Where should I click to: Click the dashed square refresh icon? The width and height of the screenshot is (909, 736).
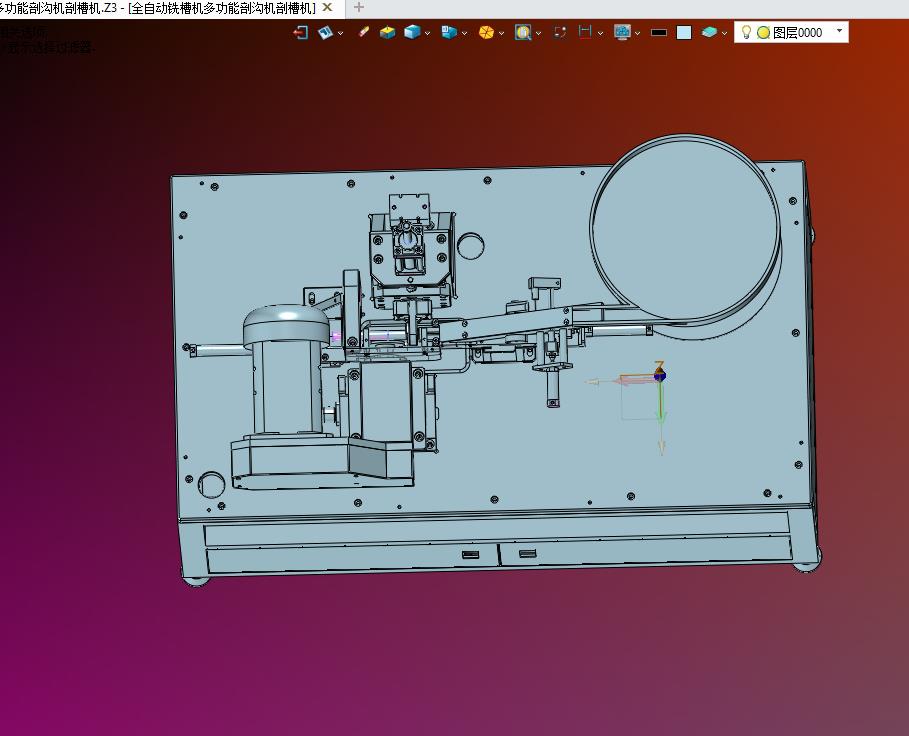560,32
